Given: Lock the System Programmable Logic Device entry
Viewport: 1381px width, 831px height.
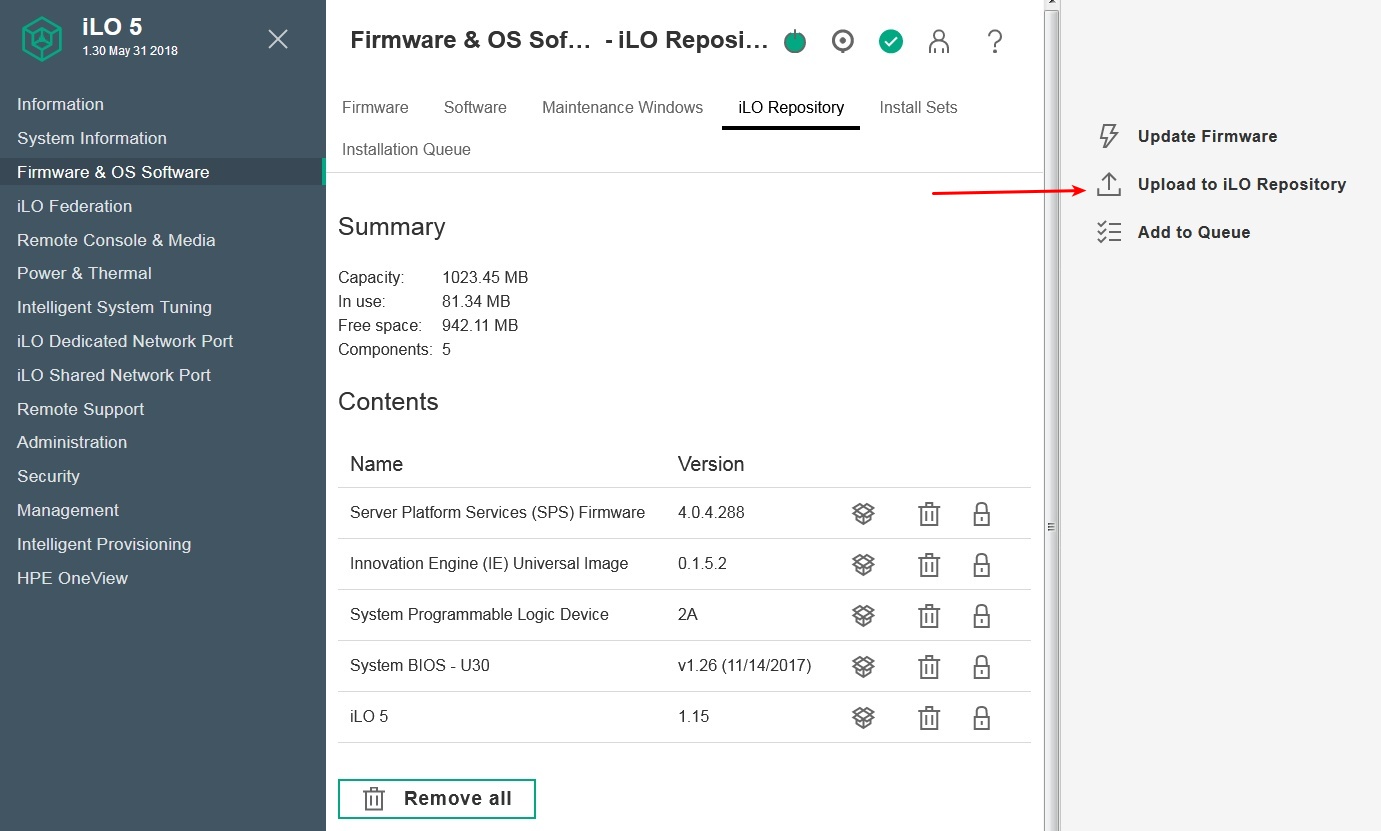Looking at the screenshot, I should click(981, 615).
